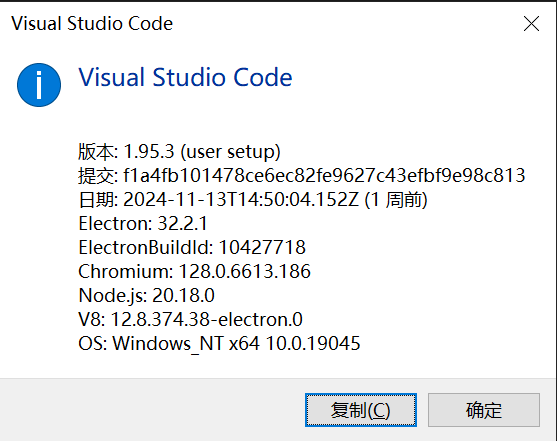Click the 提交 label before the hash
The width and height of the screenshot is (557, 441).
coord(96,176)
